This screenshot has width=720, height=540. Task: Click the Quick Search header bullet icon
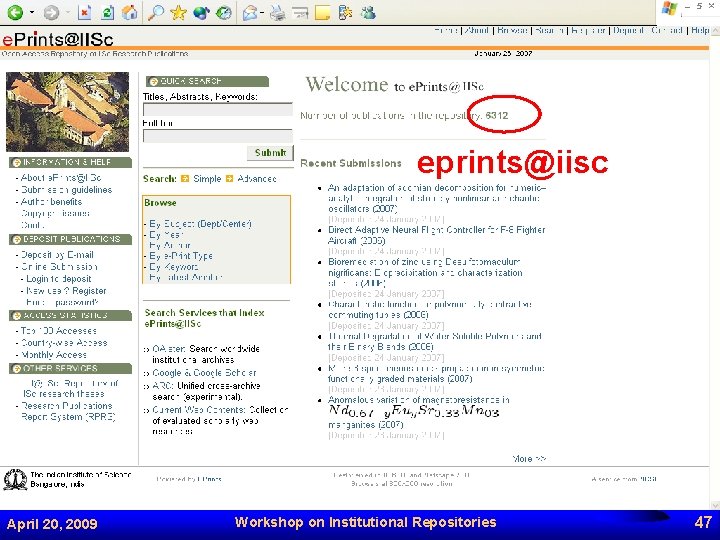point(154,82)
